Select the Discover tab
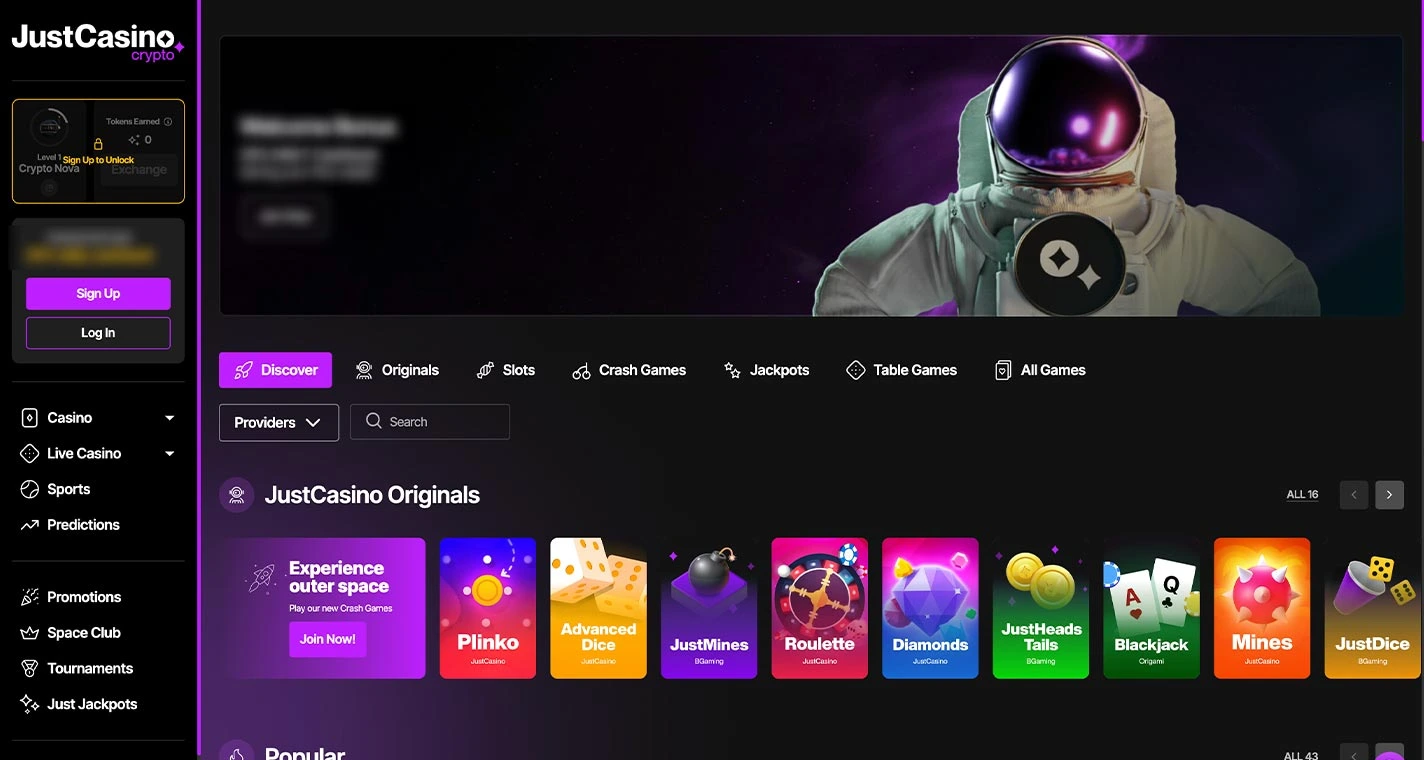 click(x=275, y=370)
